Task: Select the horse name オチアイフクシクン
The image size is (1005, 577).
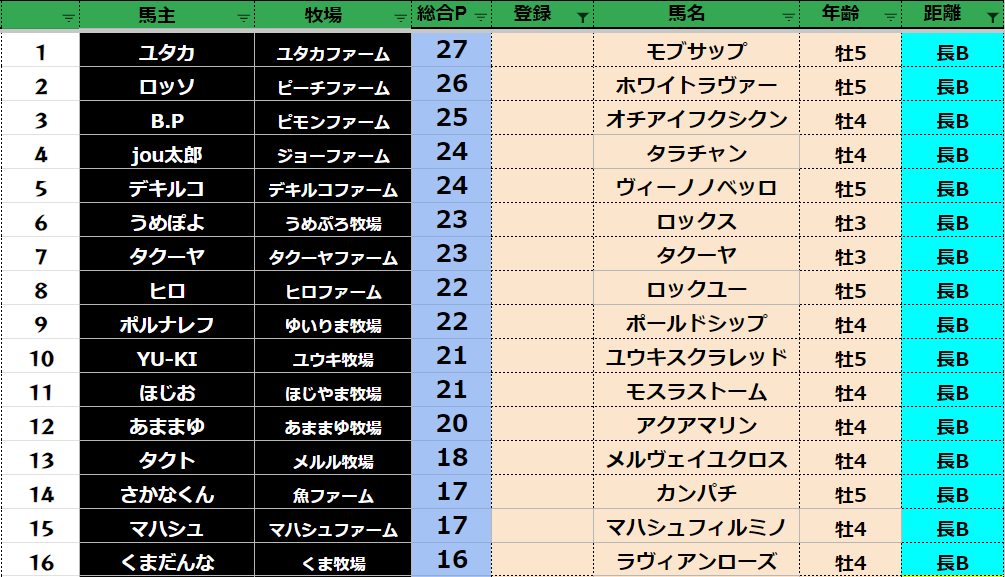Action: [696, 120]
